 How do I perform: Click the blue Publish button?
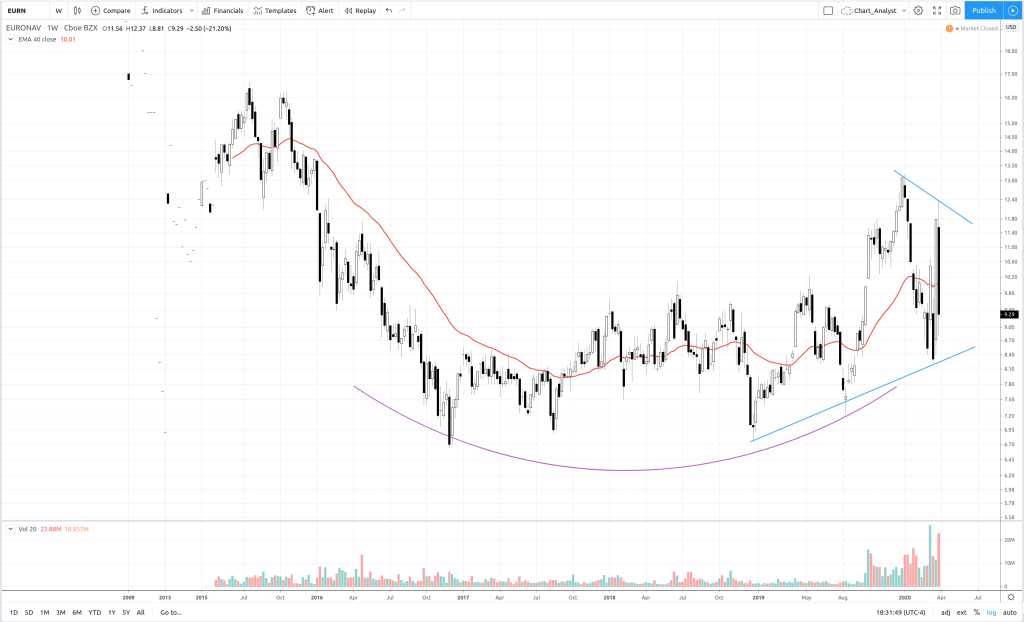coord(983,10)
